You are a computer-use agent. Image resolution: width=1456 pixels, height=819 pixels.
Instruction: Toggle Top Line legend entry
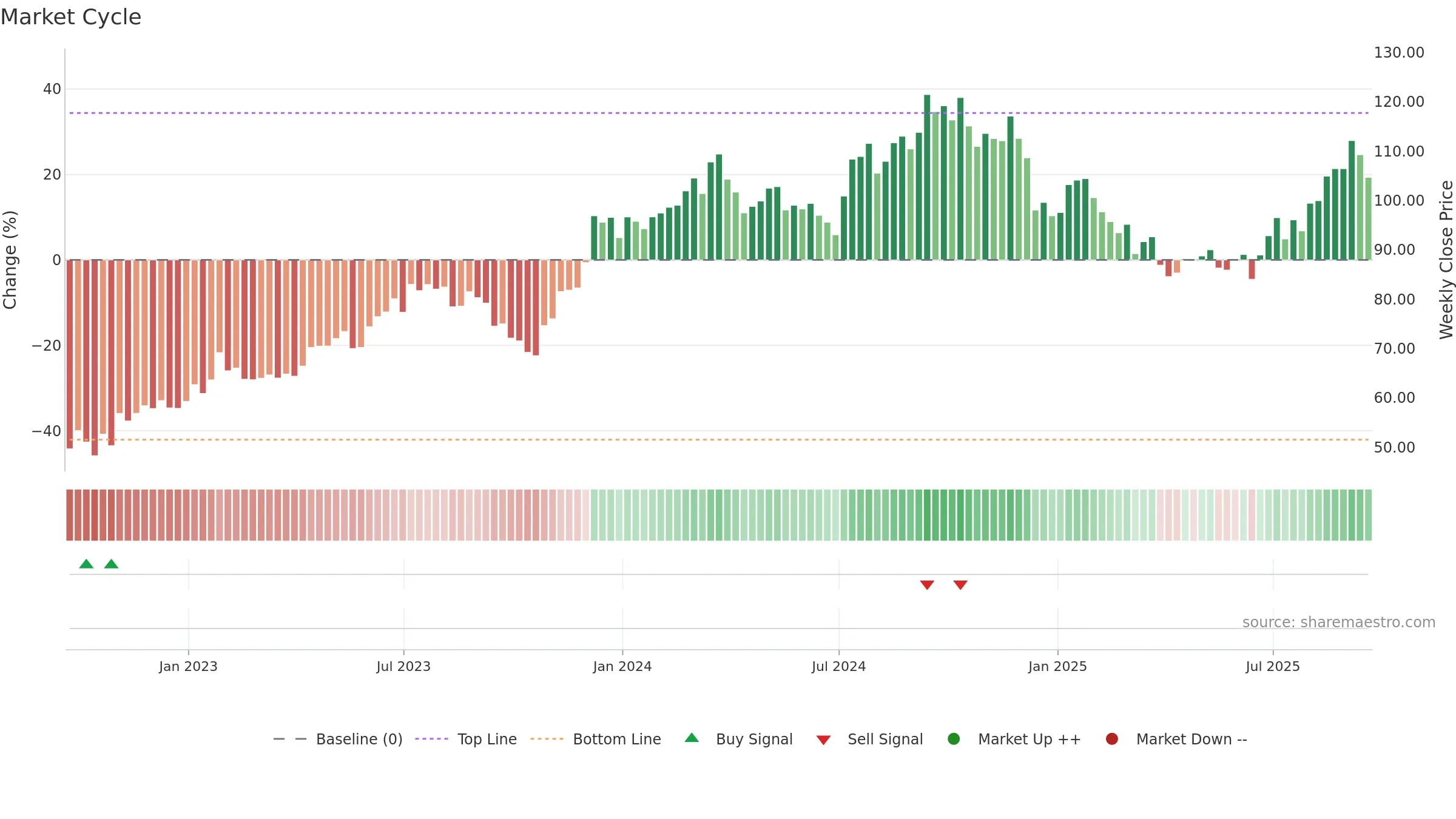(x=466, y=739)
